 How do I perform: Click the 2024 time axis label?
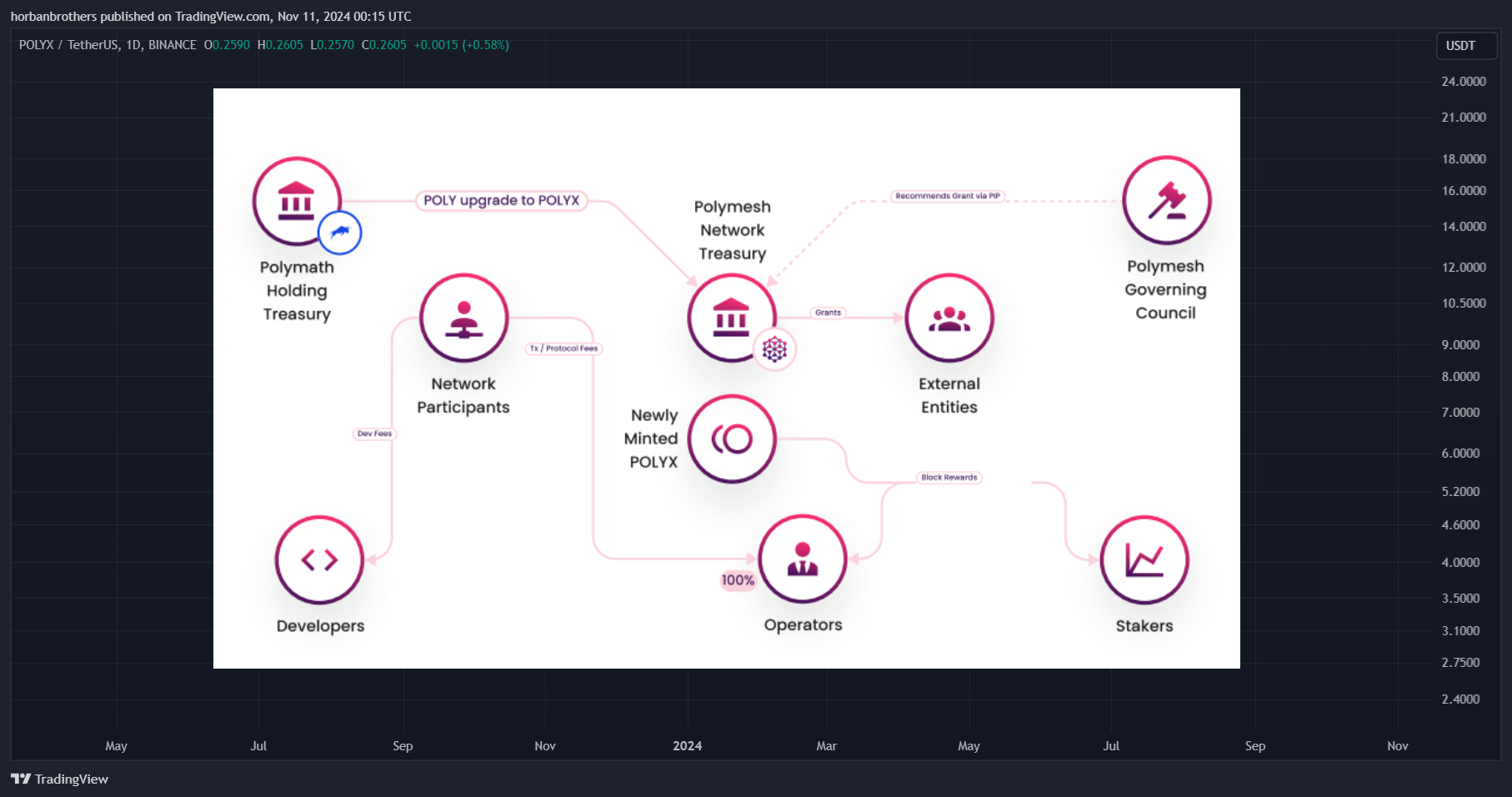pyautogui.click(x=688, y=746)
